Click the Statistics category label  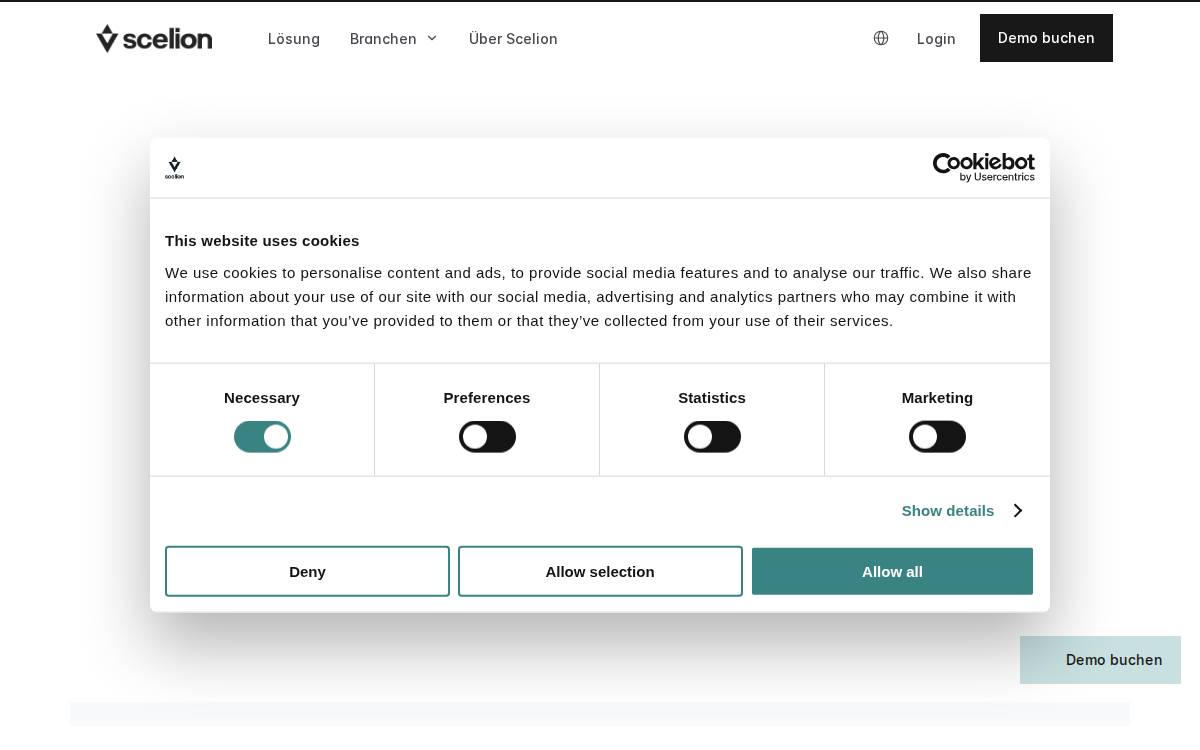point(712,397)
